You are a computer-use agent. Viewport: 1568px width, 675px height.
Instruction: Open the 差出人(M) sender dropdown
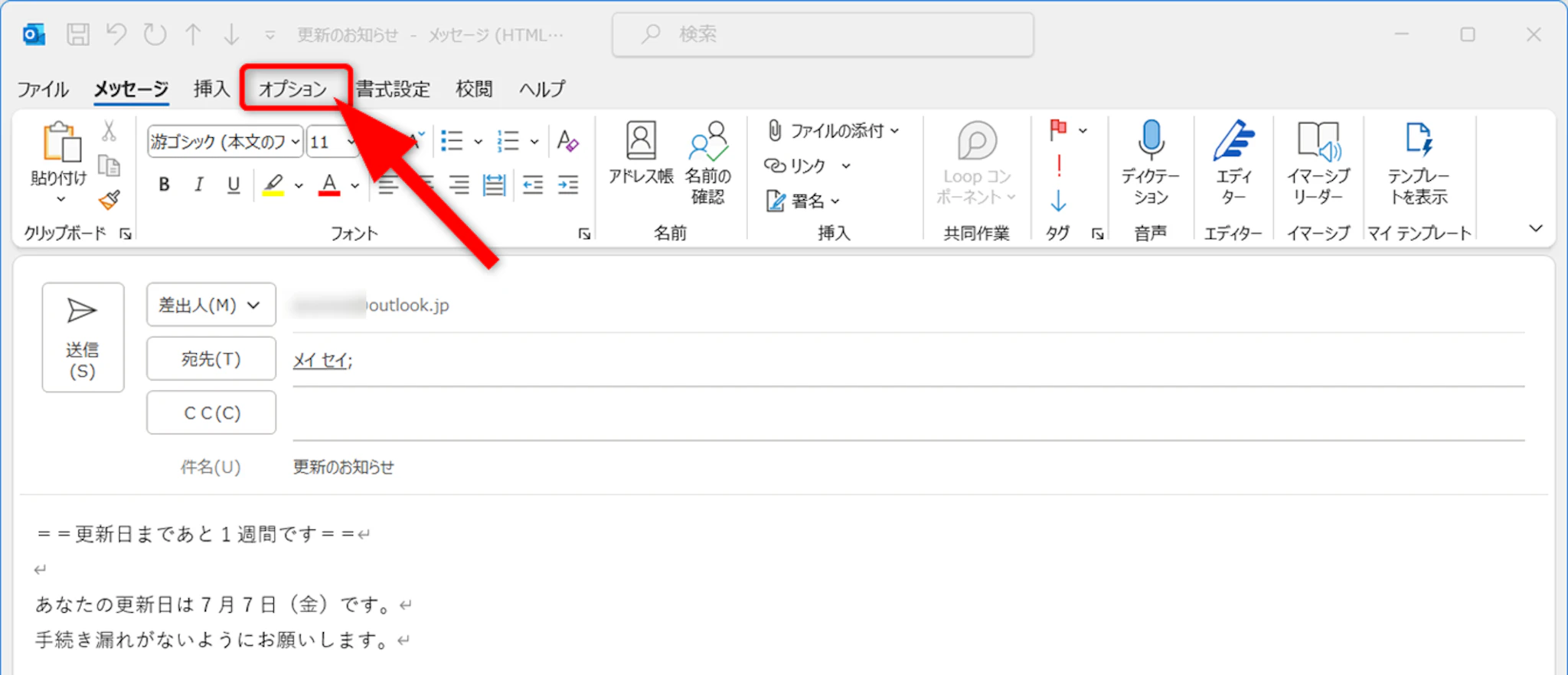[x=211, y=305]
